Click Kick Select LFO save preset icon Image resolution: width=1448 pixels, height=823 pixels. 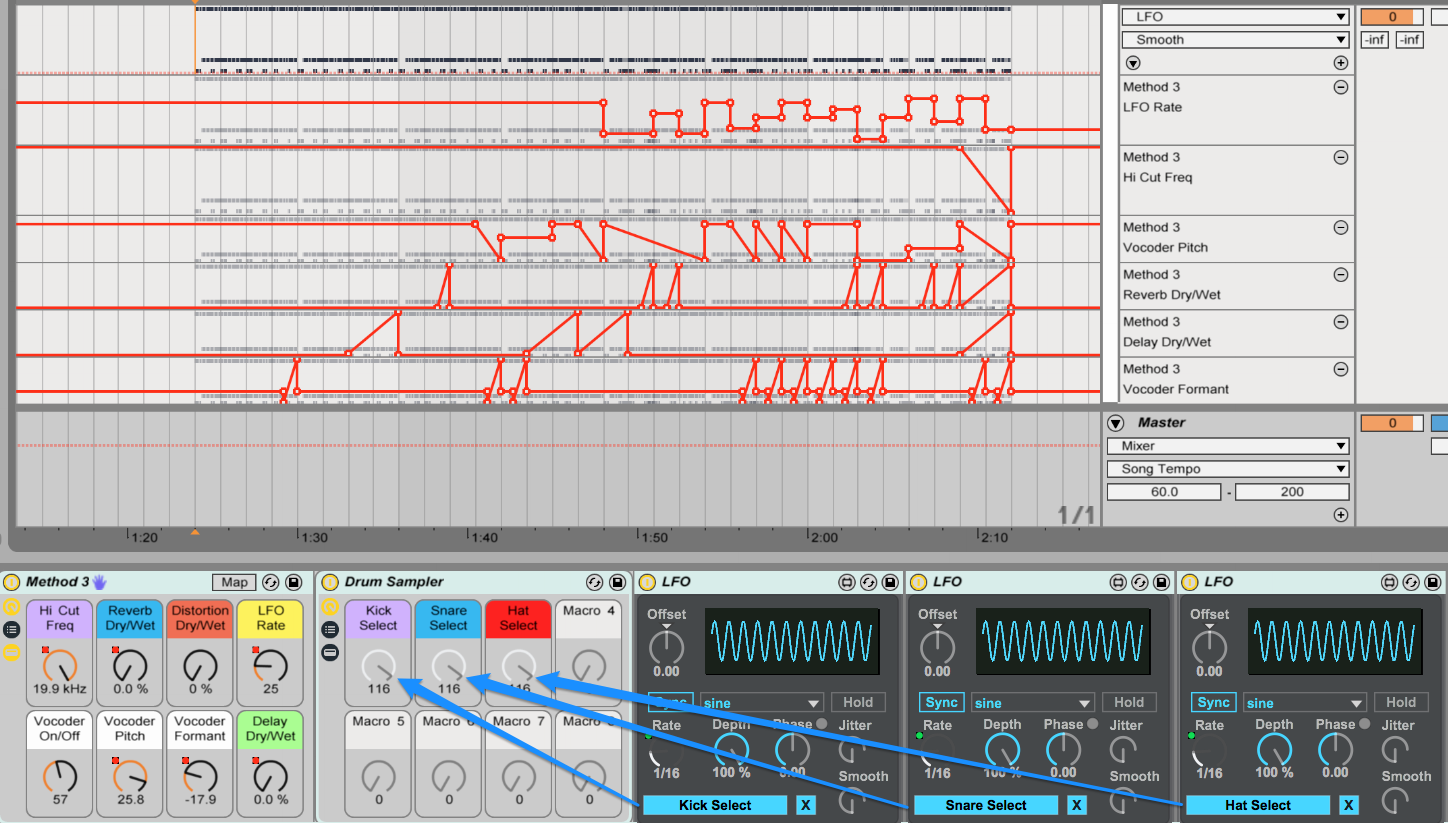click(x=888, y=582)
